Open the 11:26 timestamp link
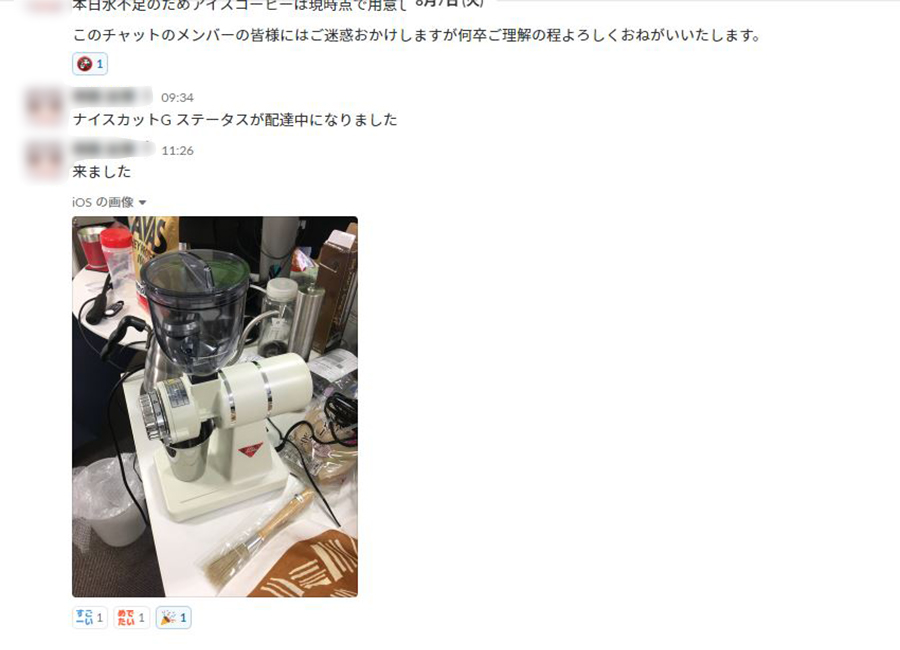Screen dimensions: 900x650 click(x=177, y=151)
